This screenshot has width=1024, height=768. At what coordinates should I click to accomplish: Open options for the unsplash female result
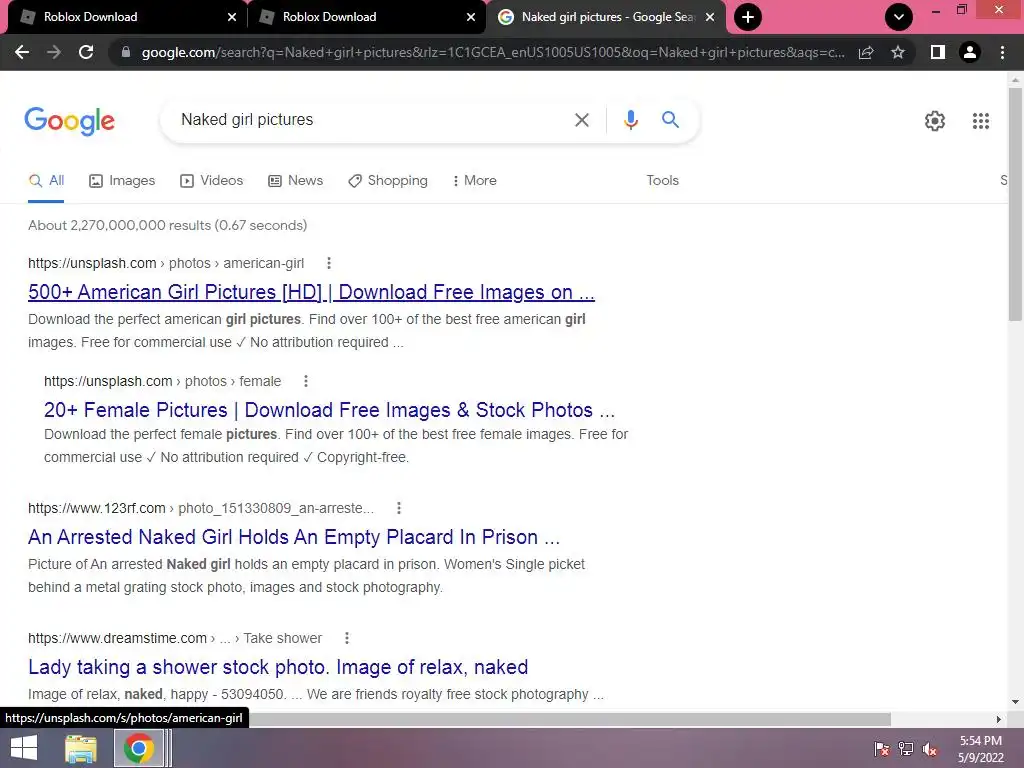(306, 381)
